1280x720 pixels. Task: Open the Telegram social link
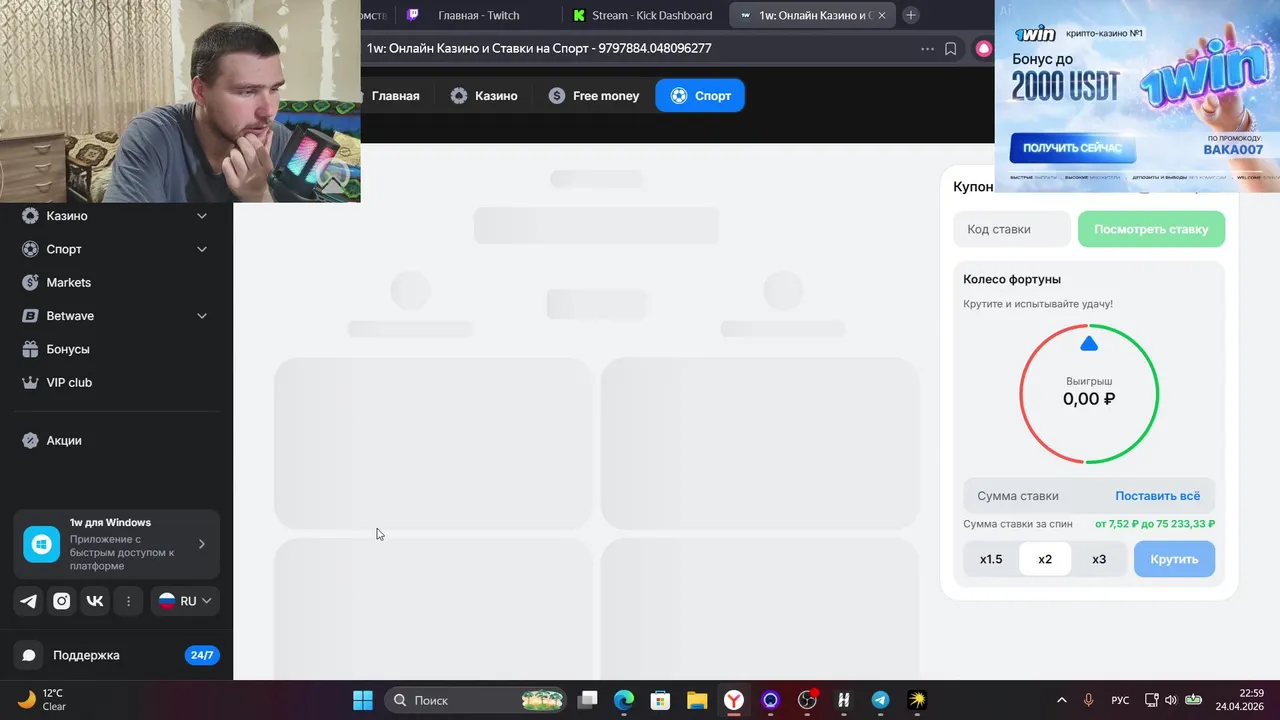point(29,601)
